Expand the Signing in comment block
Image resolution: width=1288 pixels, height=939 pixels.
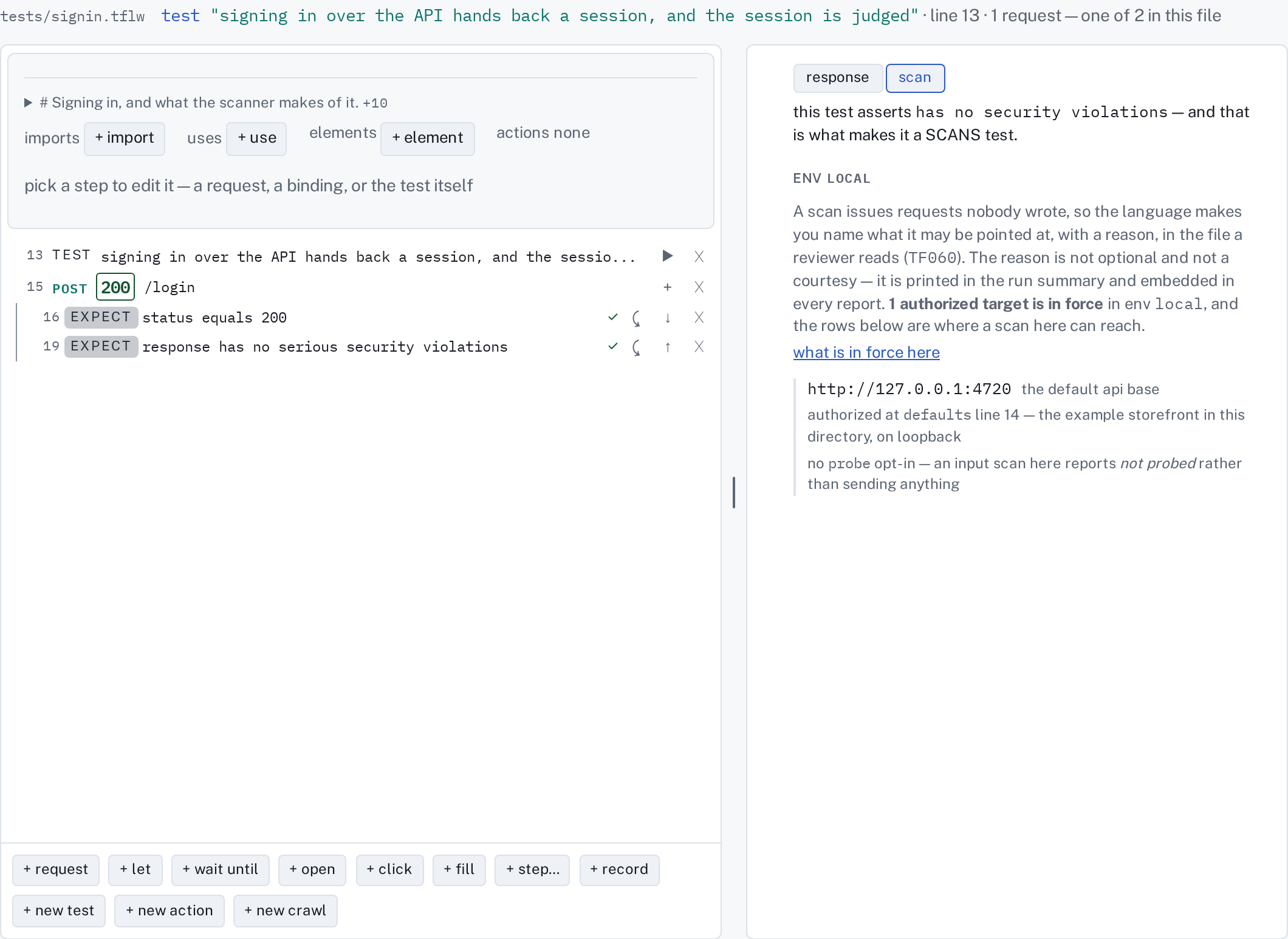pyautogui.click(x=28, y=103)
